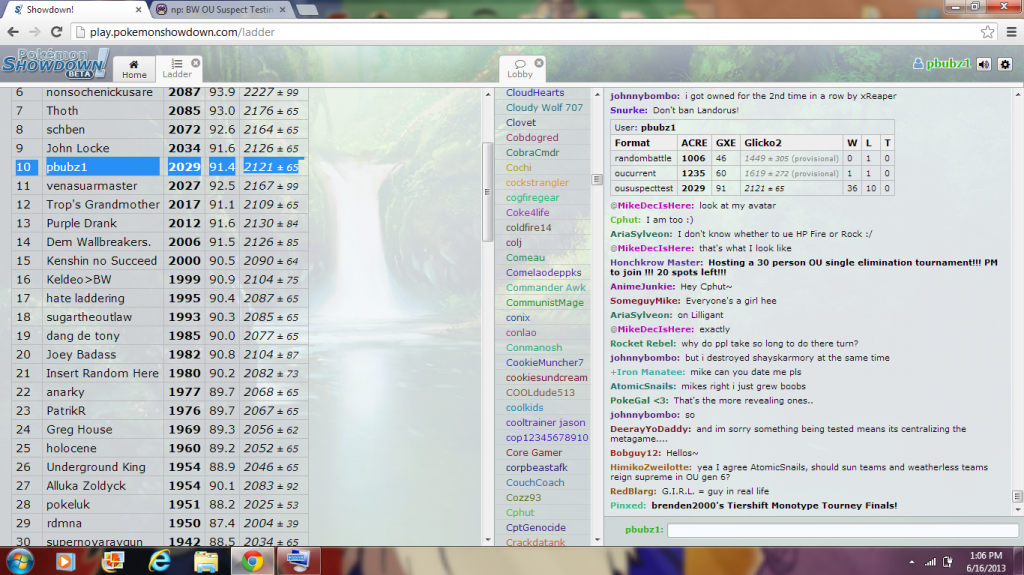
Task: Click user CookieMuncher7 in user list
Action: pyautogui.click(x=545, y=363)
